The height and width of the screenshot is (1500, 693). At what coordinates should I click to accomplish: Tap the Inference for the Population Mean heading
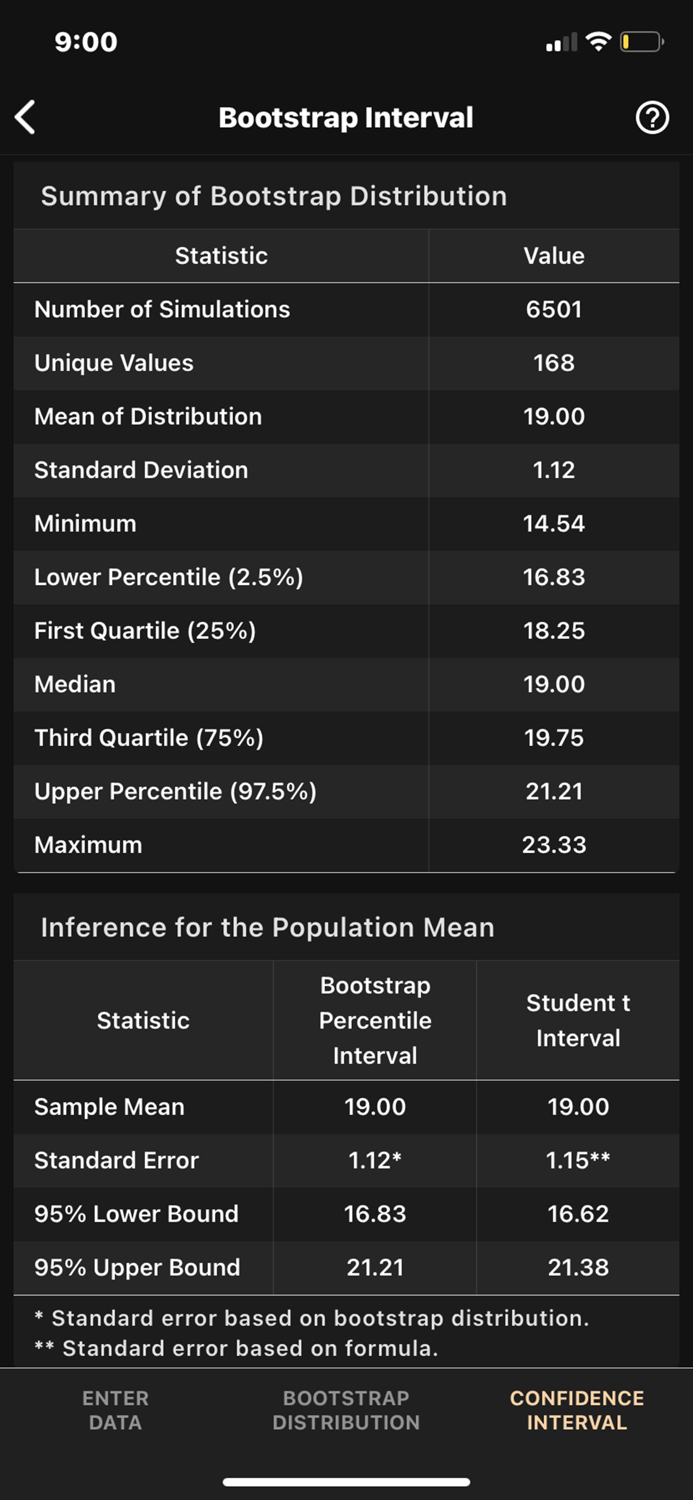tap(267, 927)
